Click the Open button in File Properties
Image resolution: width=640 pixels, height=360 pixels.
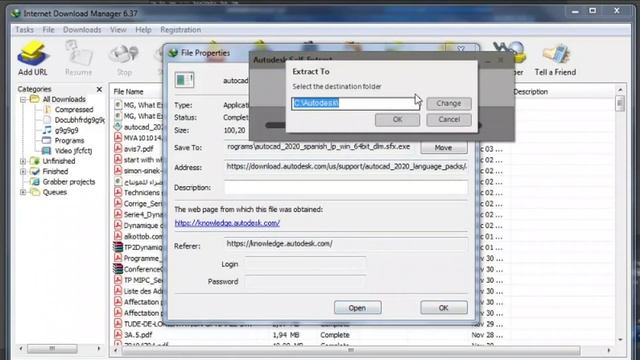[x=358, y=308]
